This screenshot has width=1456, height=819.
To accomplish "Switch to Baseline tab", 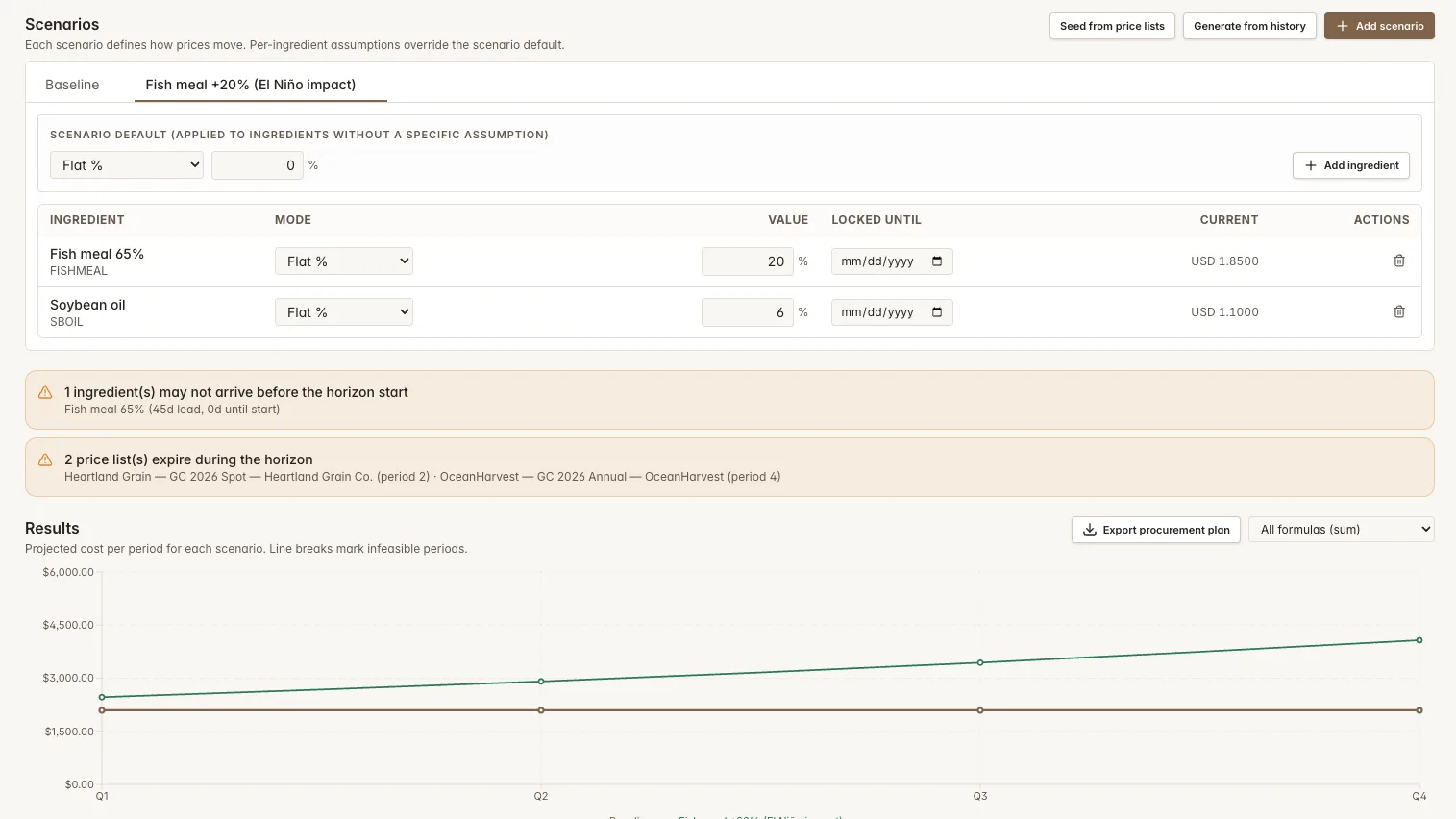I will 72,85.
